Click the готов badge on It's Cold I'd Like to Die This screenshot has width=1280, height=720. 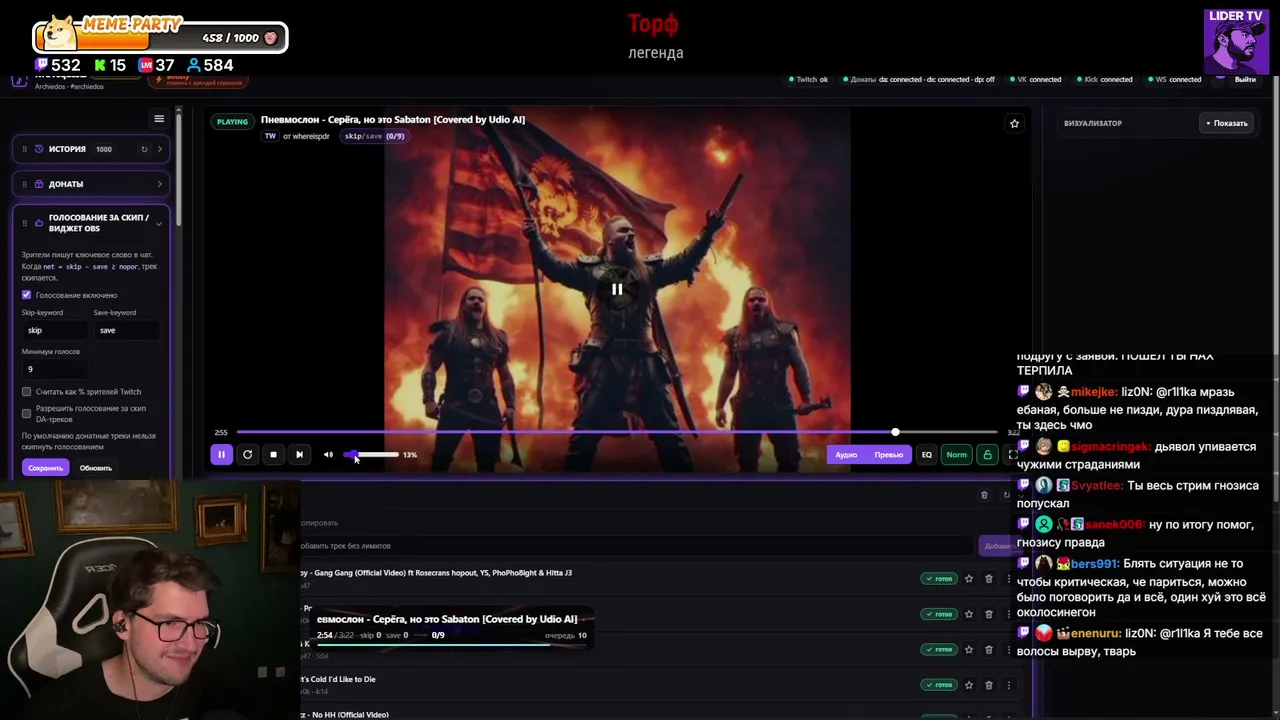click(x=939, y=685)
